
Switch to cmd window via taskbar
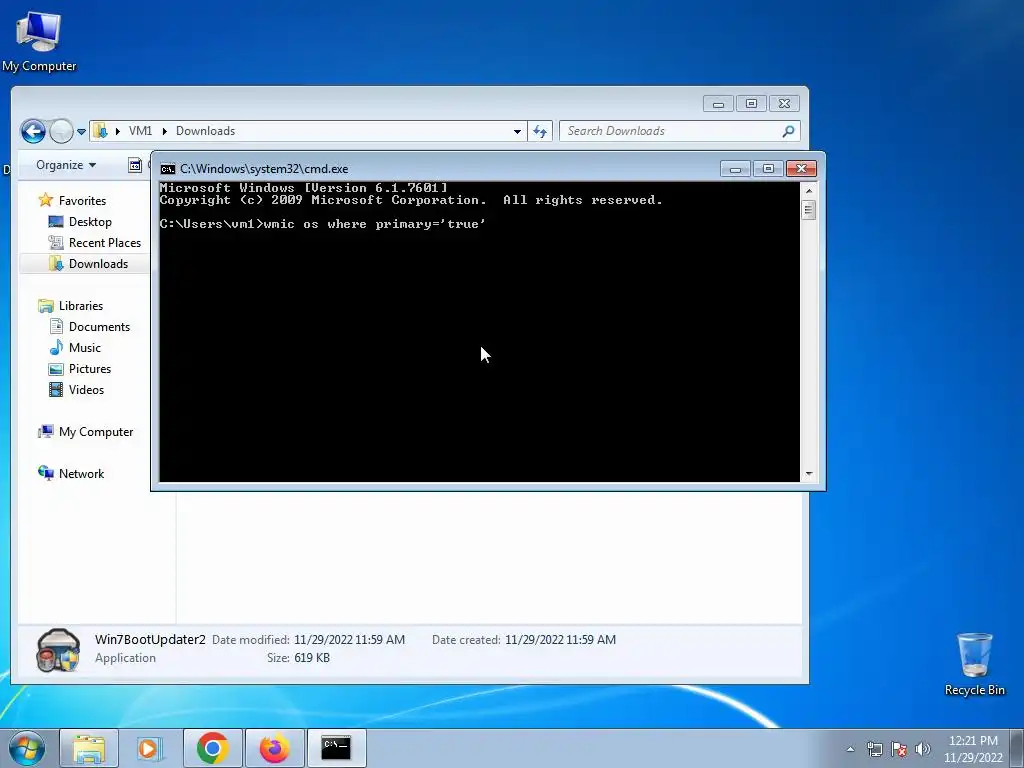pos(336,748)
